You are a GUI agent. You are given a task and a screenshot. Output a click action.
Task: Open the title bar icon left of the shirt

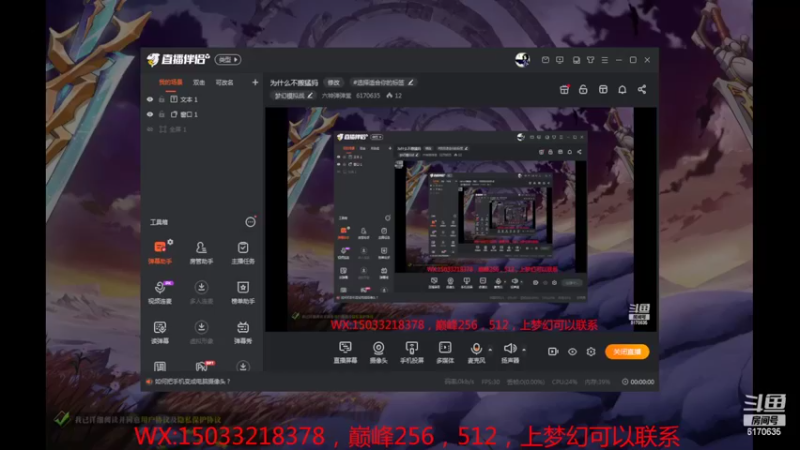[576, 60]
